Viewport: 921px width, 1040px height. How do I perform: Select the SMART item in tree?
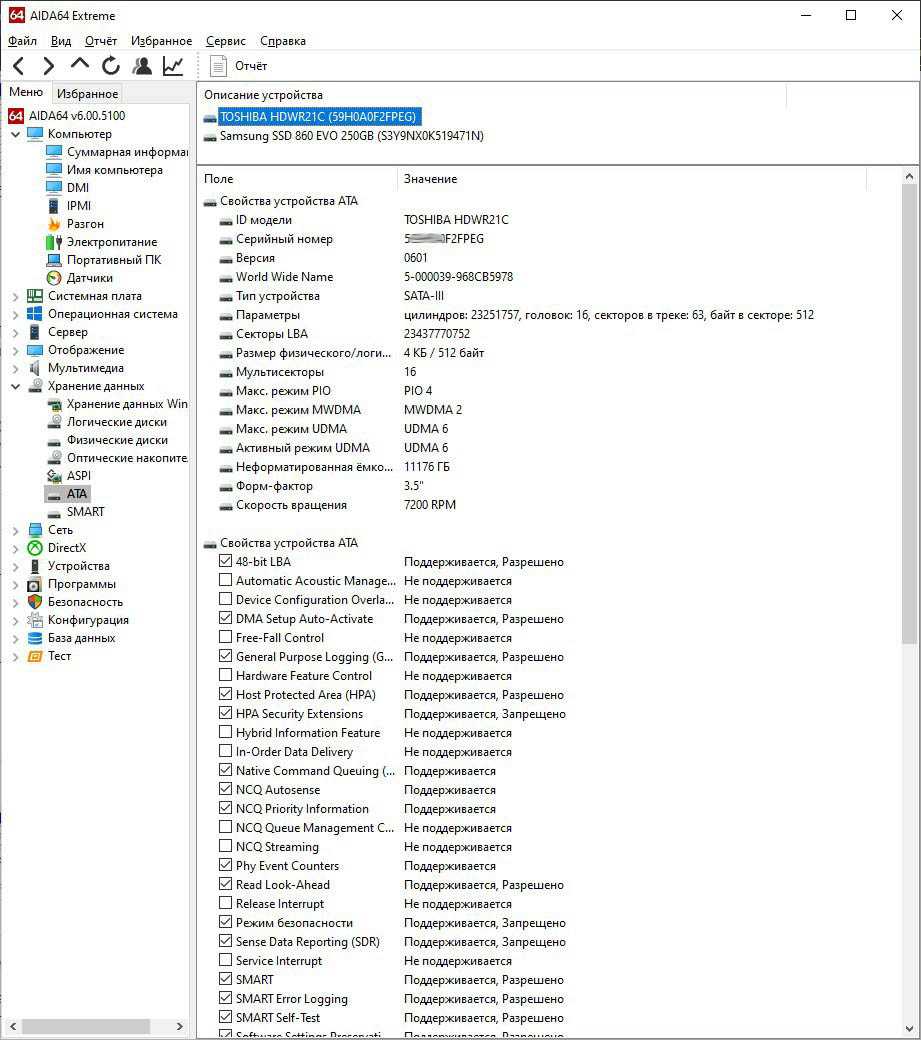click(85, 512)
